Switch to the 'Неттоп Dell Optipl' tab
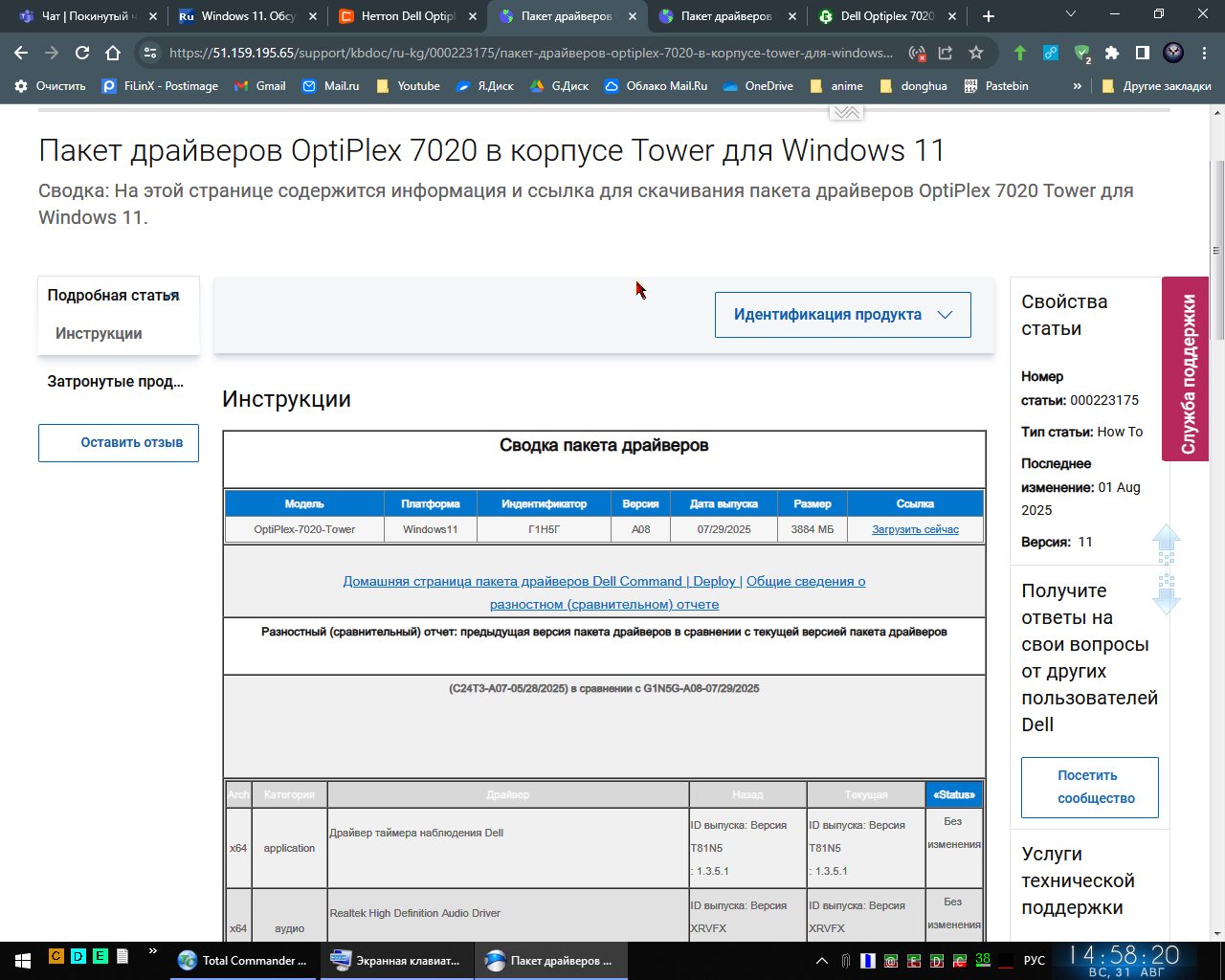The height and width of the screenshot is (980, 1225). (x=407, y=16)
